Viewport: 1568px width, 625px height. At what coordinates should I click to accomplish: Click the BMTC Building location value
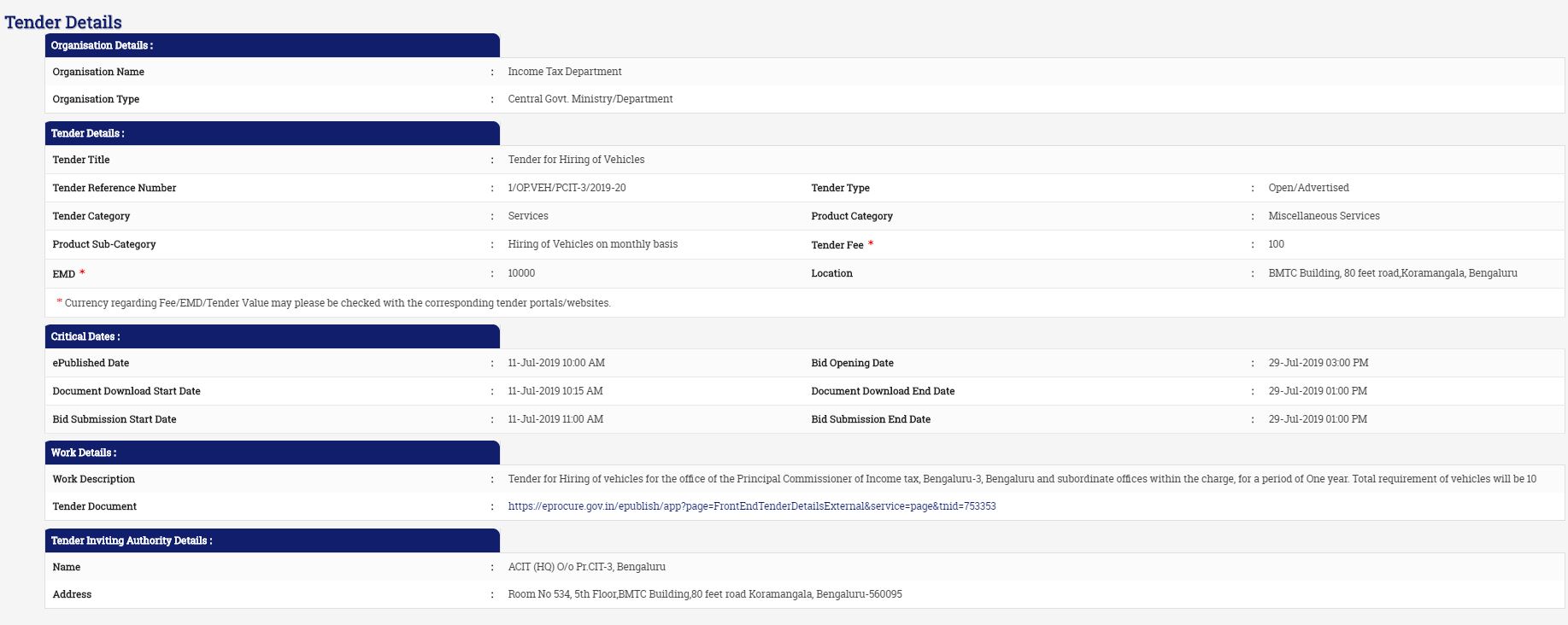click(1392, 273)
